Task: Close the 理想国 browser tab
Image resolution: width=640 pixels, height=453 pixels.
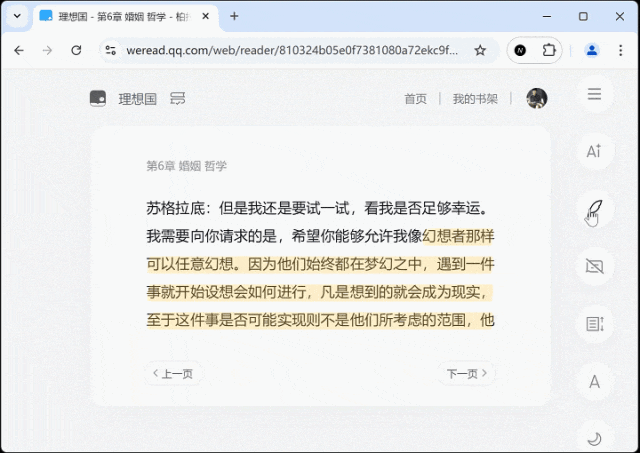Action: pos(206,16)
